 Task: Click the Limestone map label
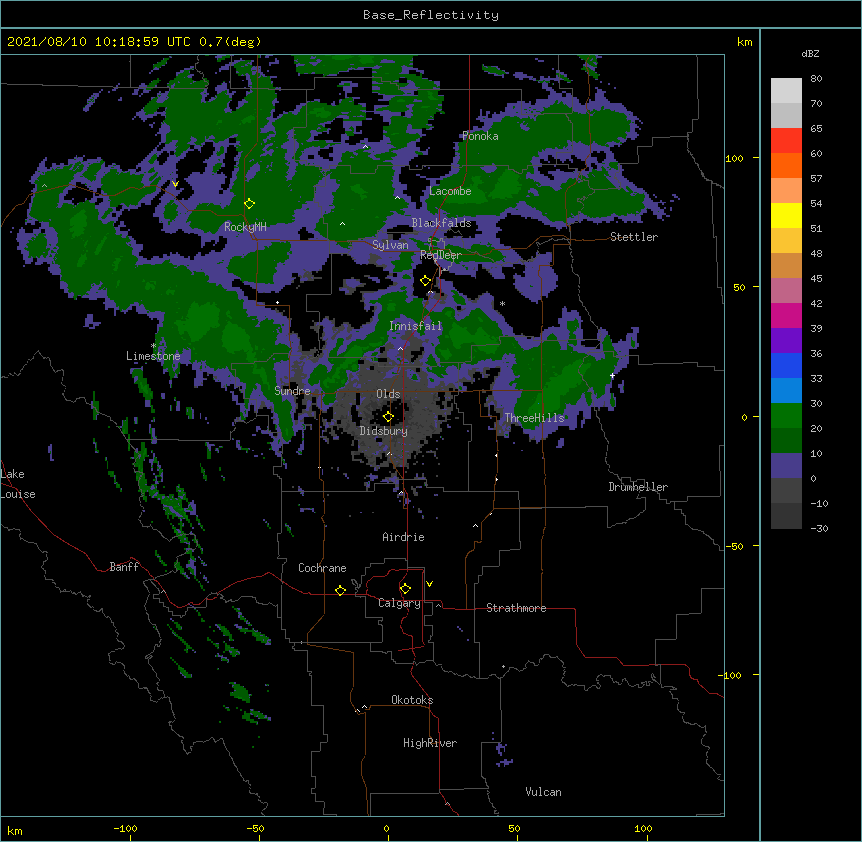153,356
